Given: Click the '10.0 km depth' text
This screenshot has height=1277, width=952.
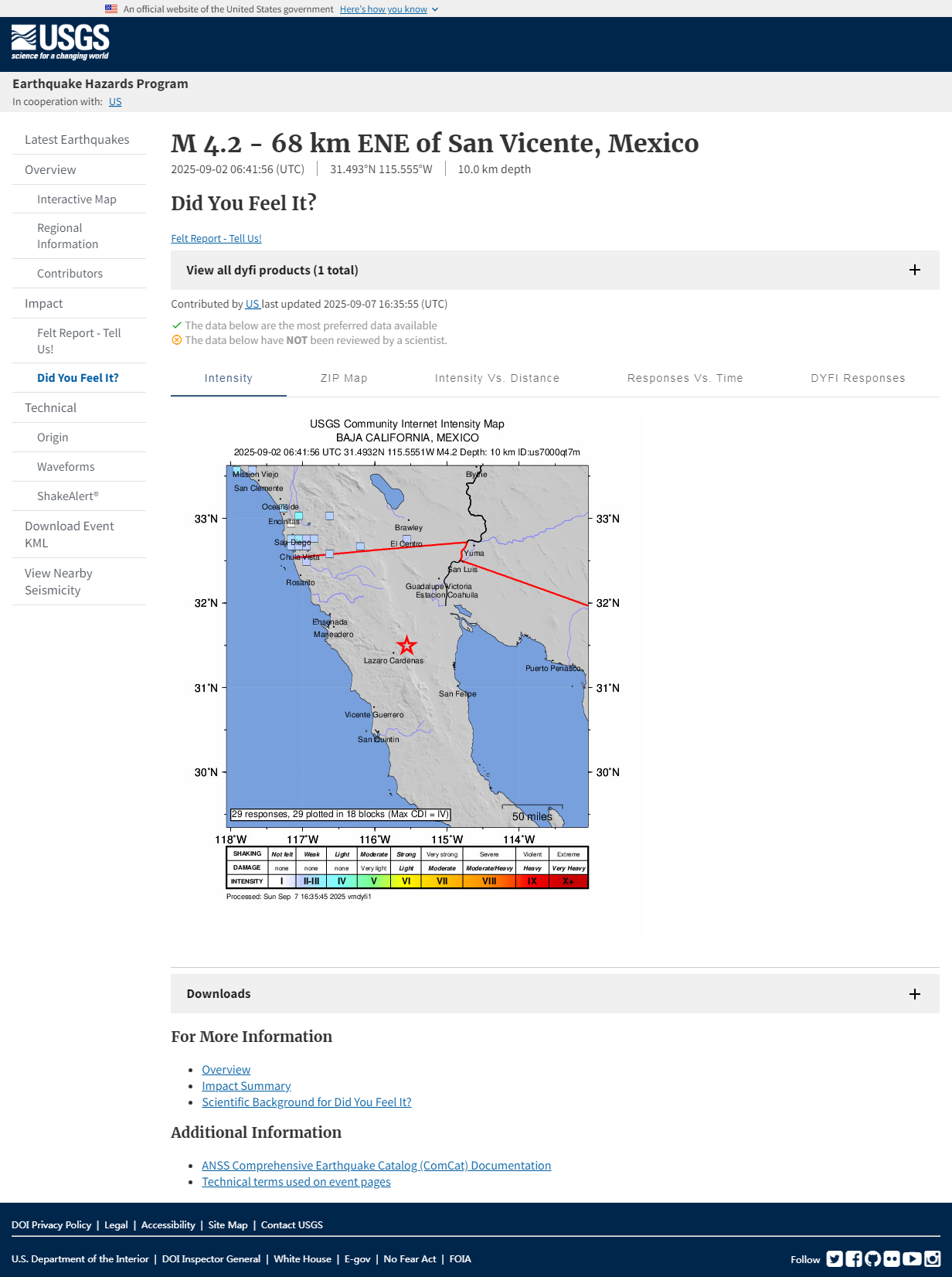Looking at the screenshot, I should coord(495,169).
